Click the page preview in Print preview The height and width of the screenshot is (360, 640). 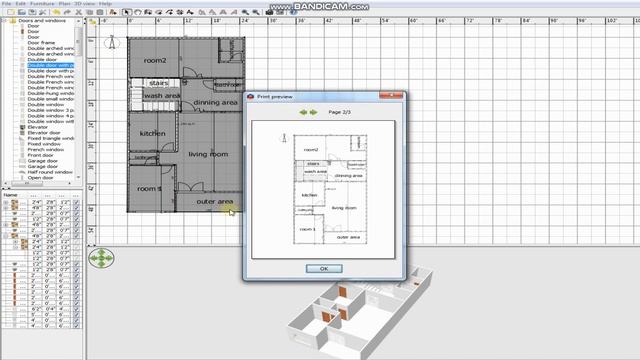coord(323,189)
